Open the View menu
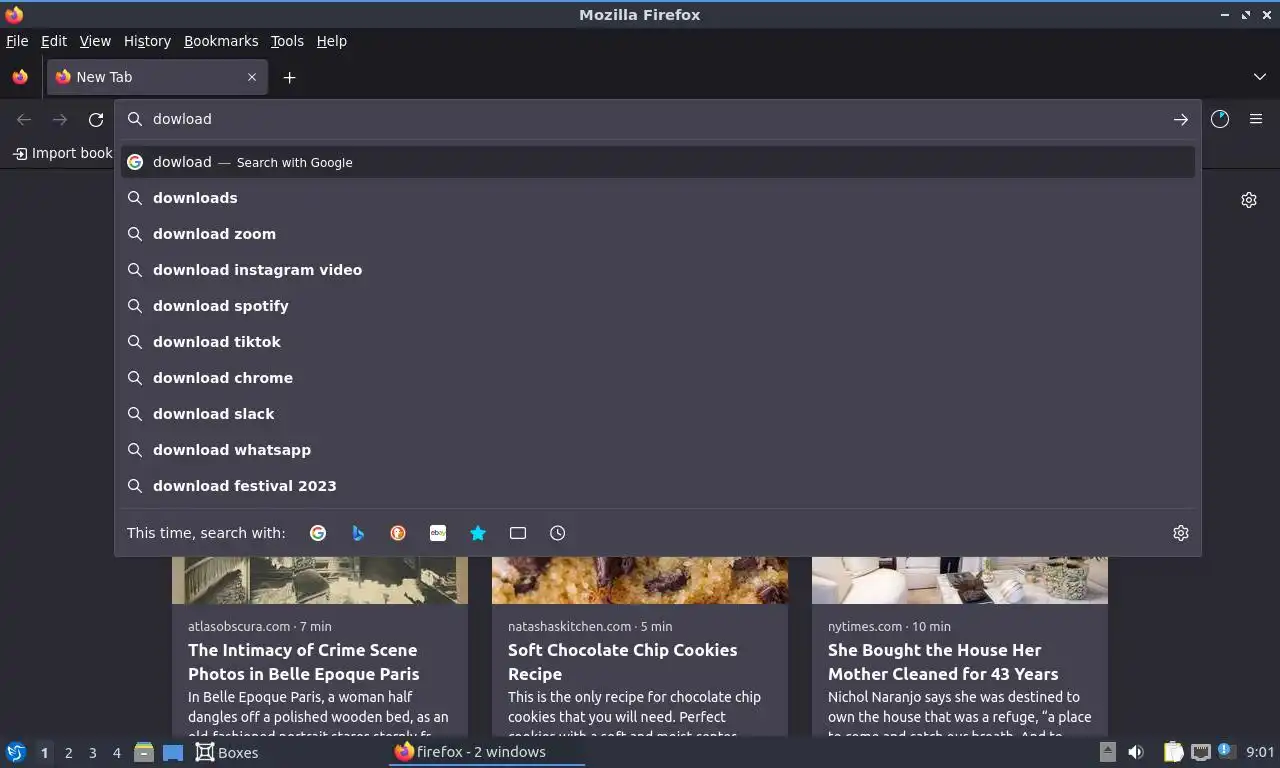 pyautogui.click(x=95, y=41)
